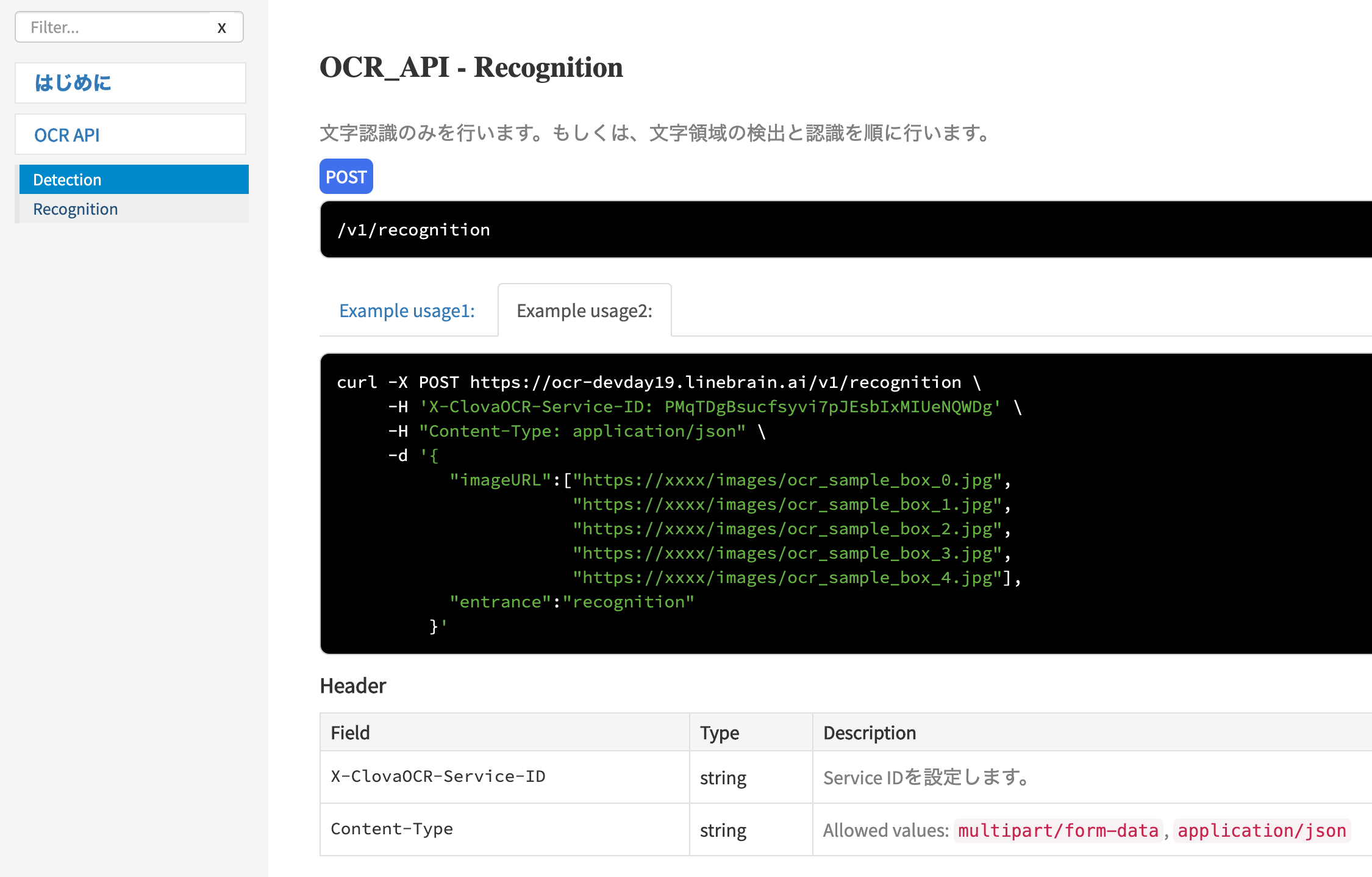This screenshot has height=877, width=1372.
Task: Click the blue POST method badge
Action: 346,177
